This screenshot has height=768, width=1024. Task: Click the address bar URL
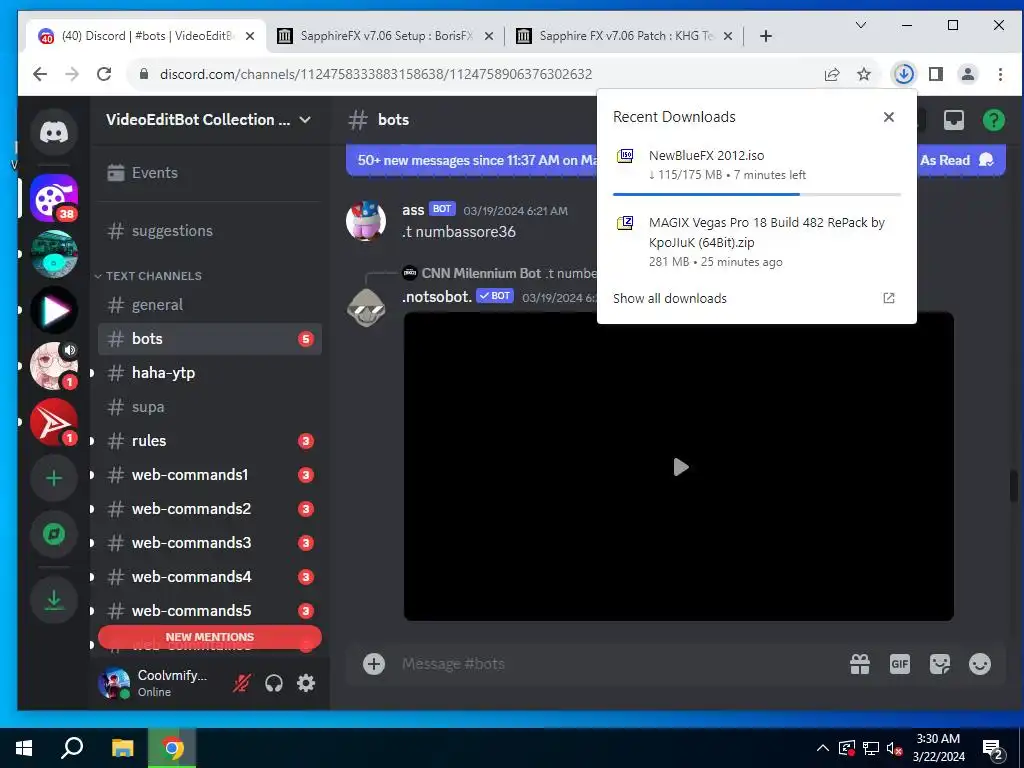tap(376, 74)
